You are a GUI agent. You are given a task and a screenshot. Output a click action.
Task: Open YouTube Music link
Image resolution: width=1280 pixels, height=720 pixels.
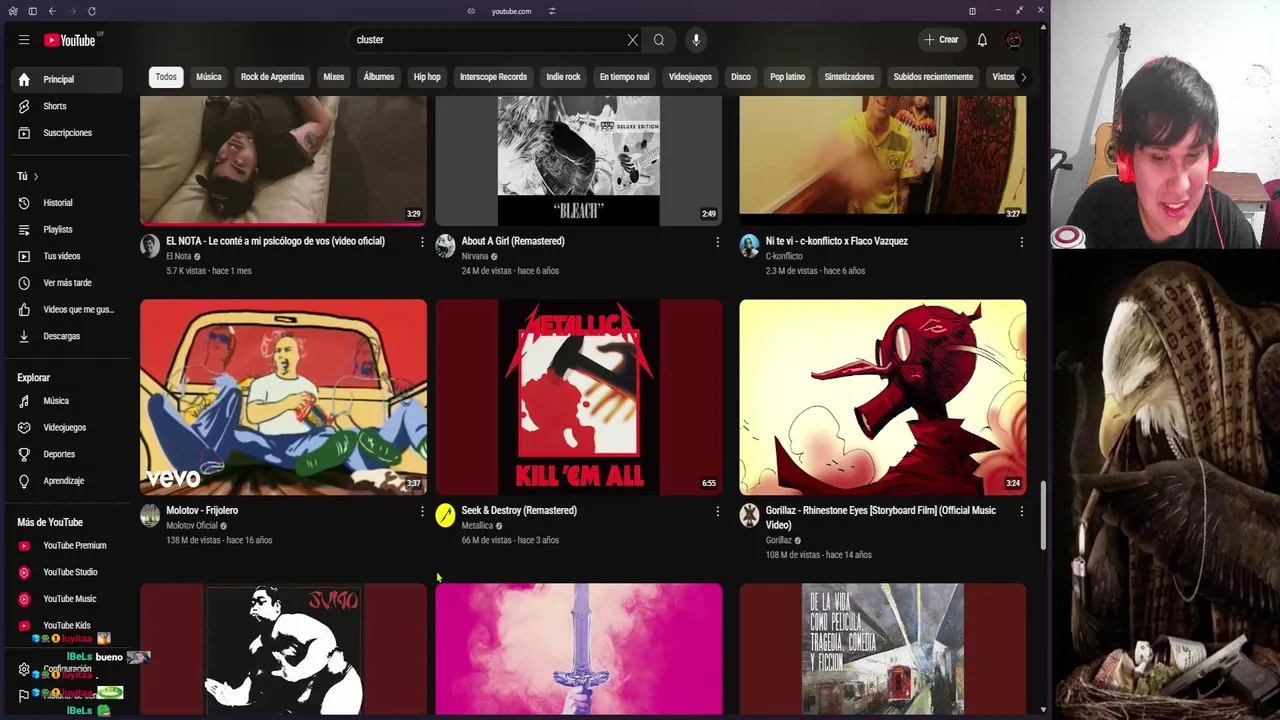(66, 599)
